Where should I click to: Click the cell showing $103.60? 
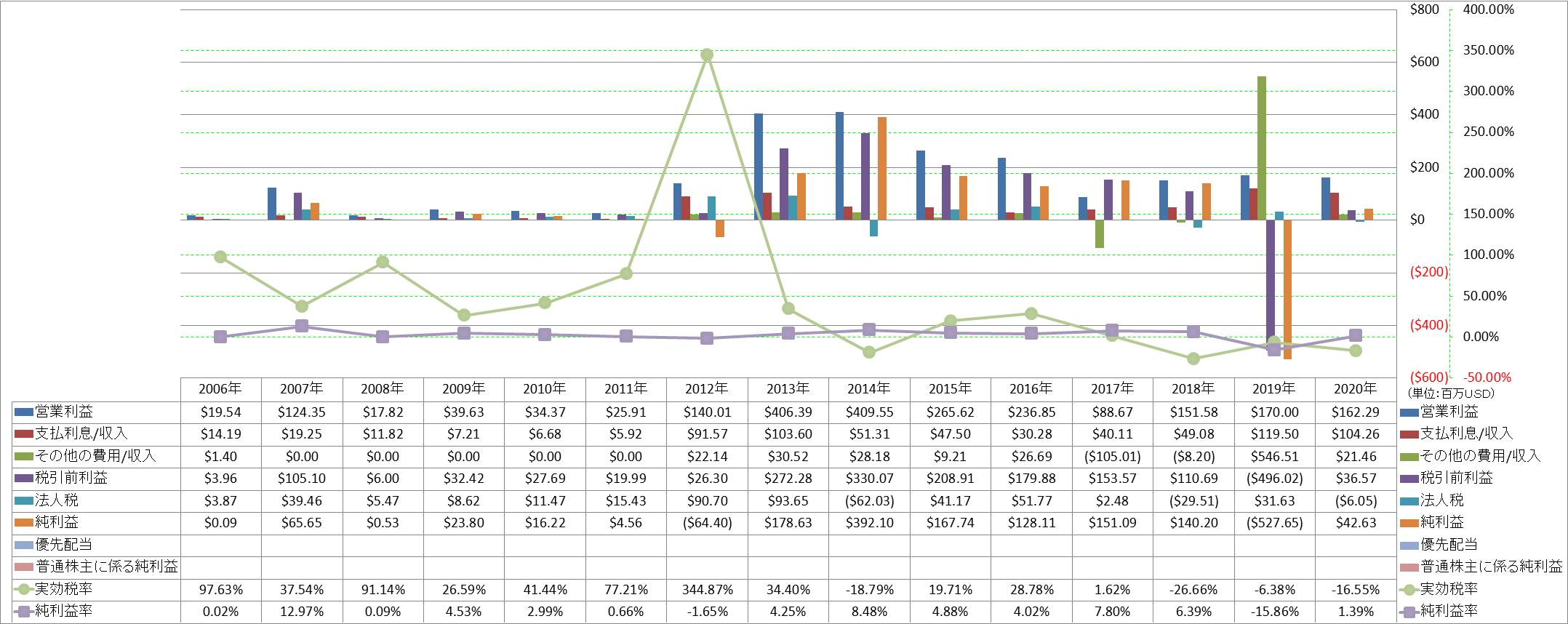(x=788, y=434)
